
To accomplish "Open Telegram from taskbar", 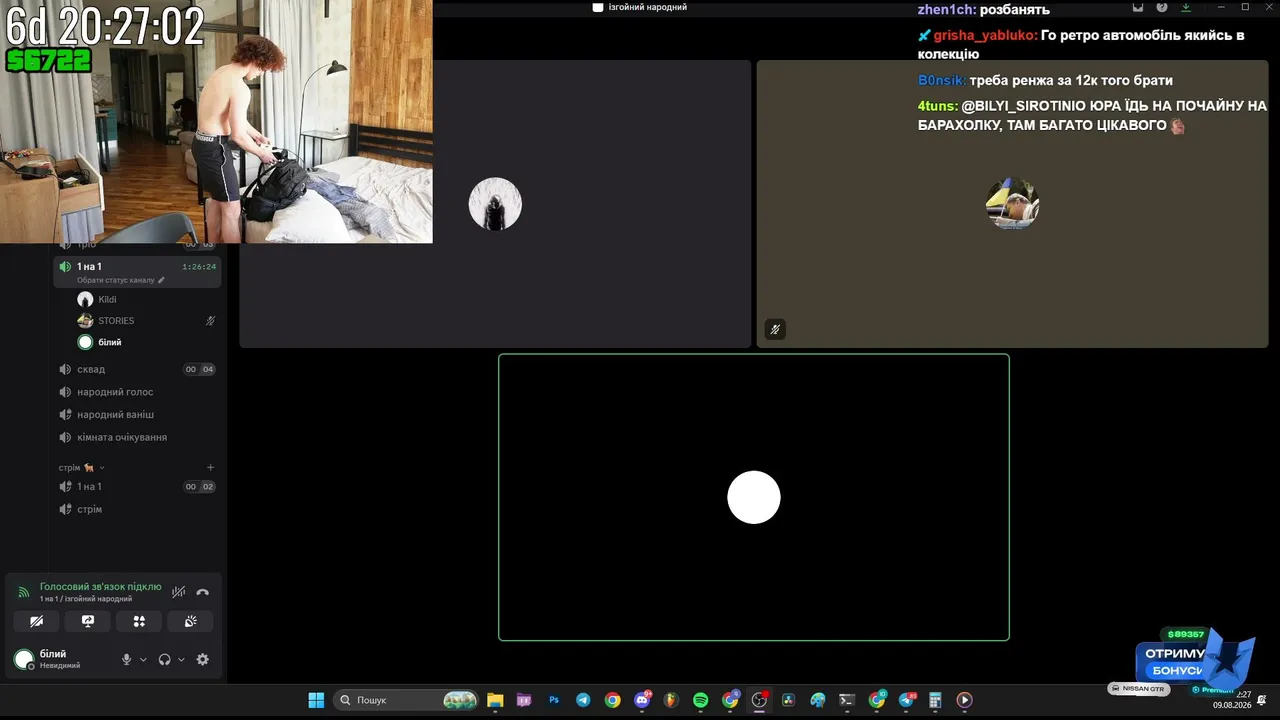I will coord(583,700).
